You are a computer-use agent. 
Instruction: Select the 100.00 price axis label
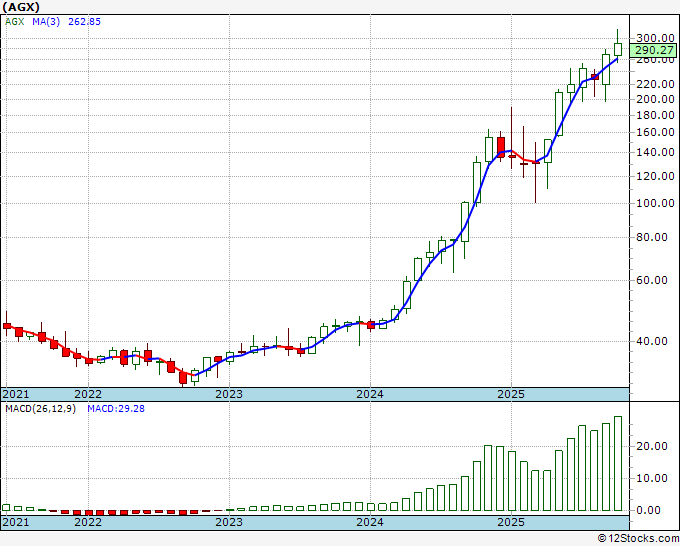tap(655, 203)
